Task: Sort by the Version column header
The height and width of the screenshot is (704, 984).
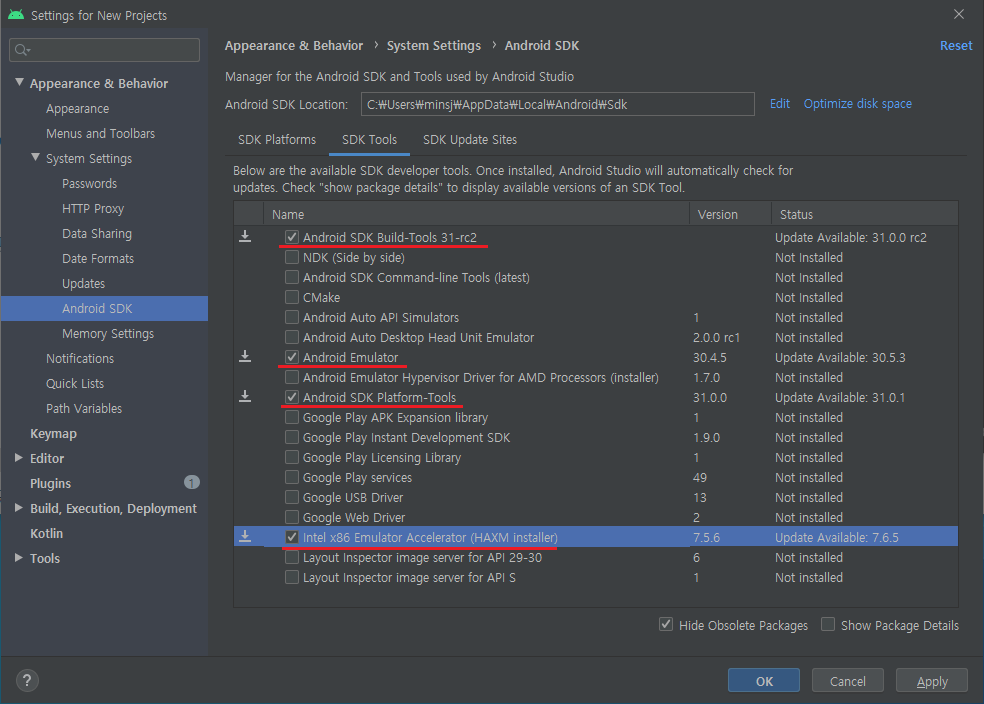Action: (x=730, y=214)
